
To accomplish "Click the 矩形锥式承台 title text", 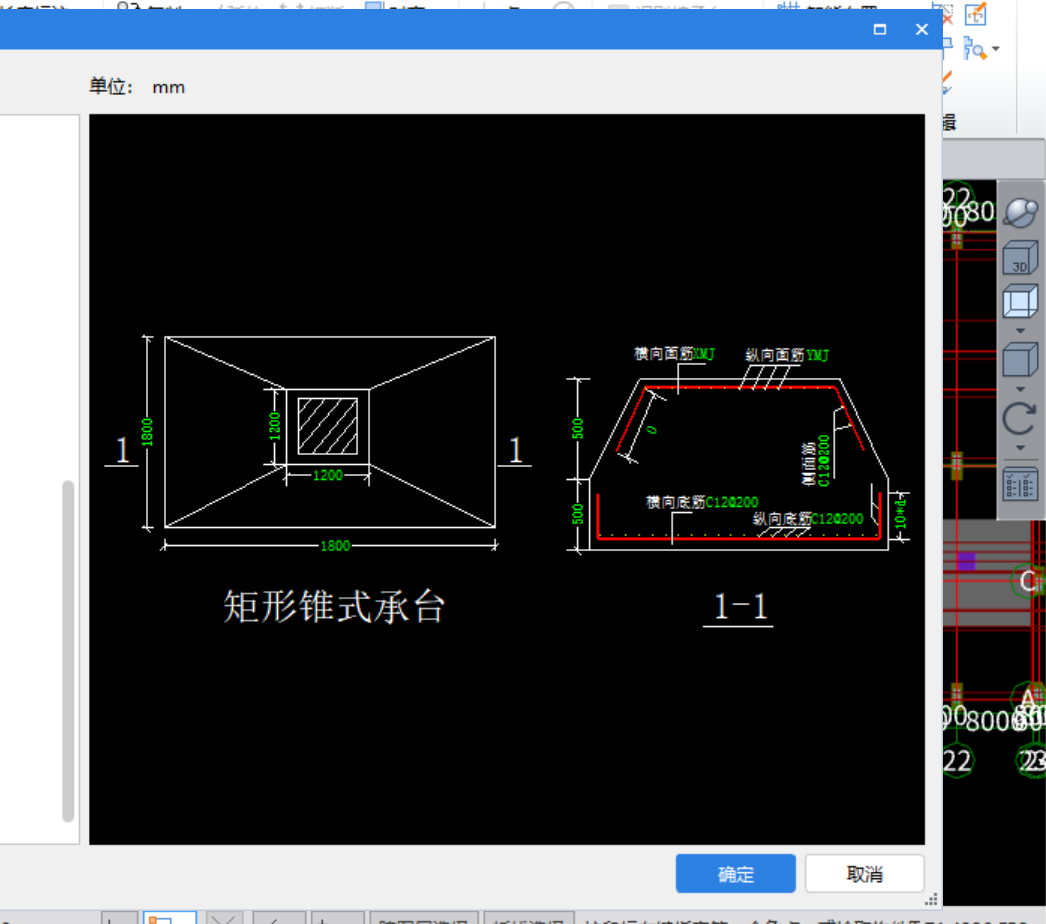I will coord(334,606).
